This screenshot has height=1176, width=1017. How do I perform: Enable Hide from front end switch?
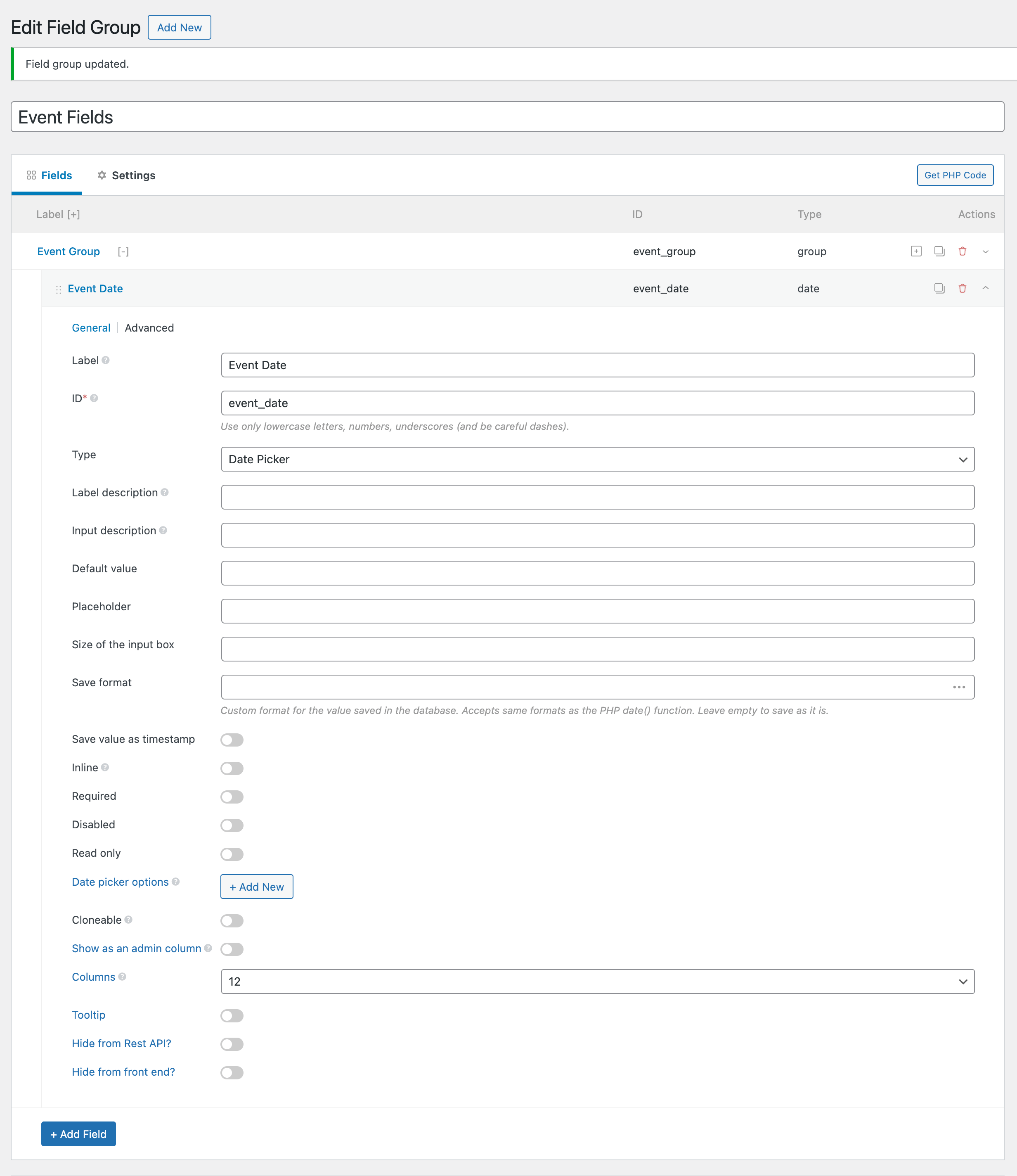232,1073
